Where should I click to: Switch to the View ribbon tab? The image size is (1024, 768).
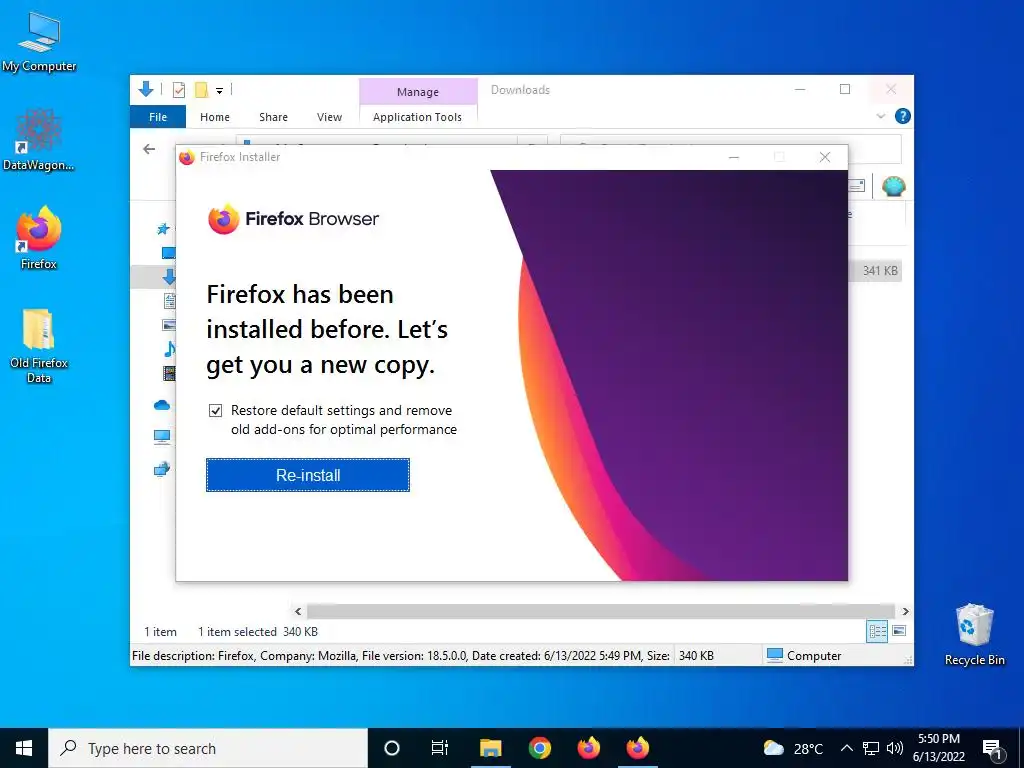(329, 117)
